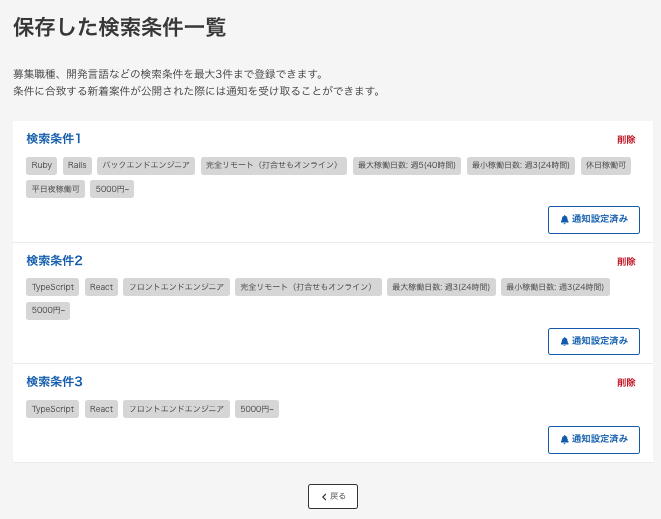
Task: Click the 5000円~ tag in 検索条件3
Action: tap(257, 409)
